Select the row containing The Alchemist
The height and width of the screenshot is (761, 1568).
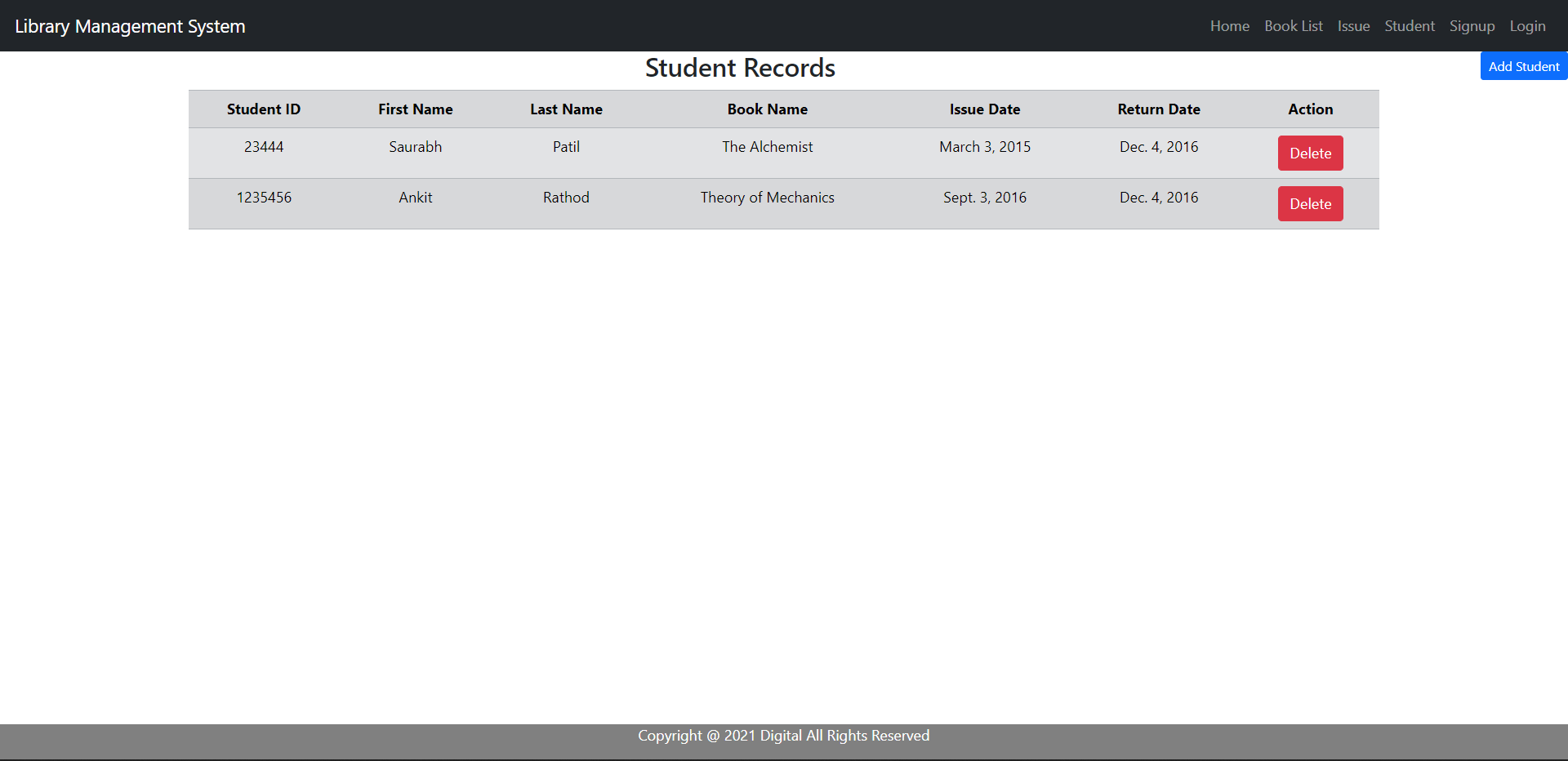coord(767,147)
